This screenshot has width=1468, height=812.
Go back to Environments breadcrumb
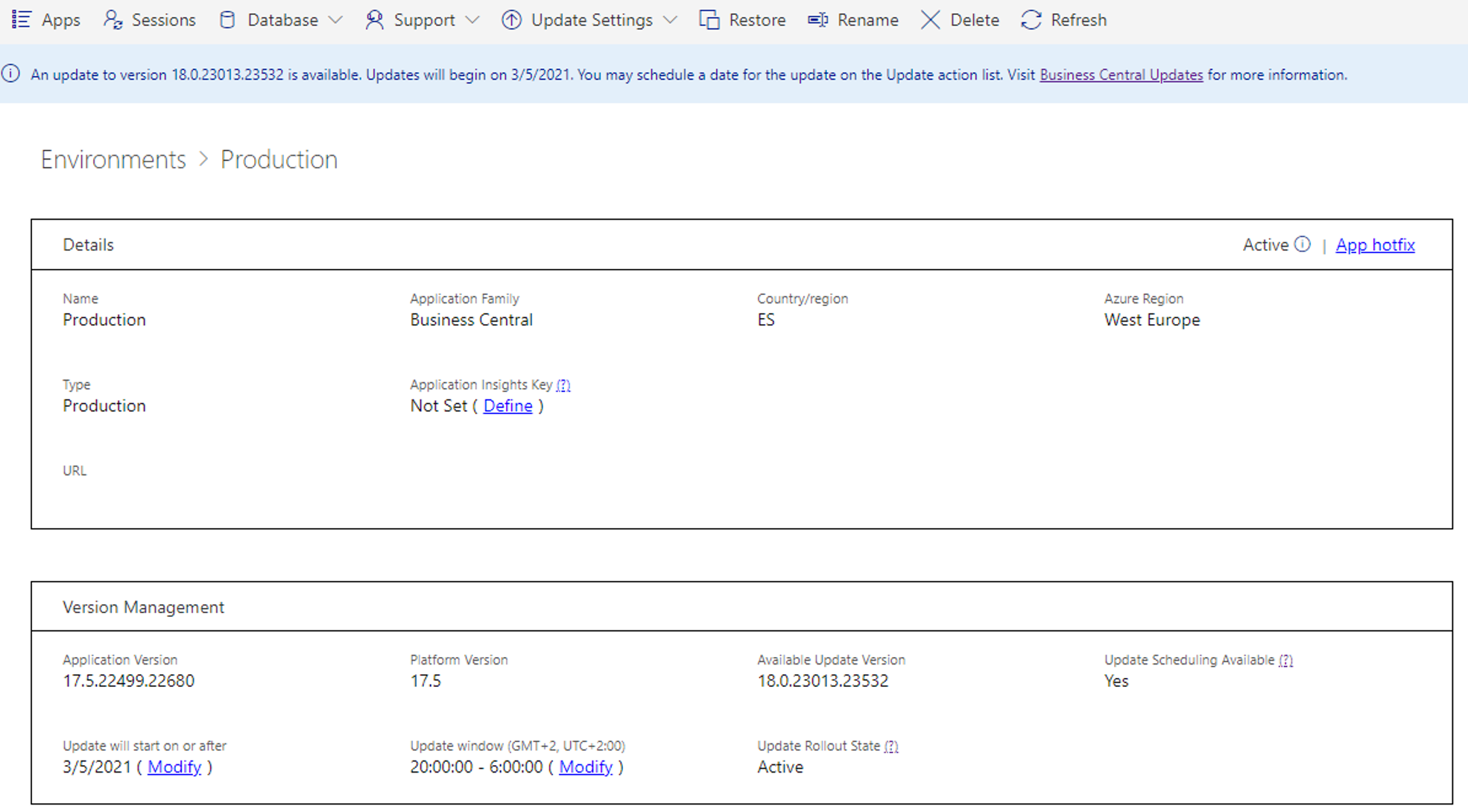click(x=113, y=159)
